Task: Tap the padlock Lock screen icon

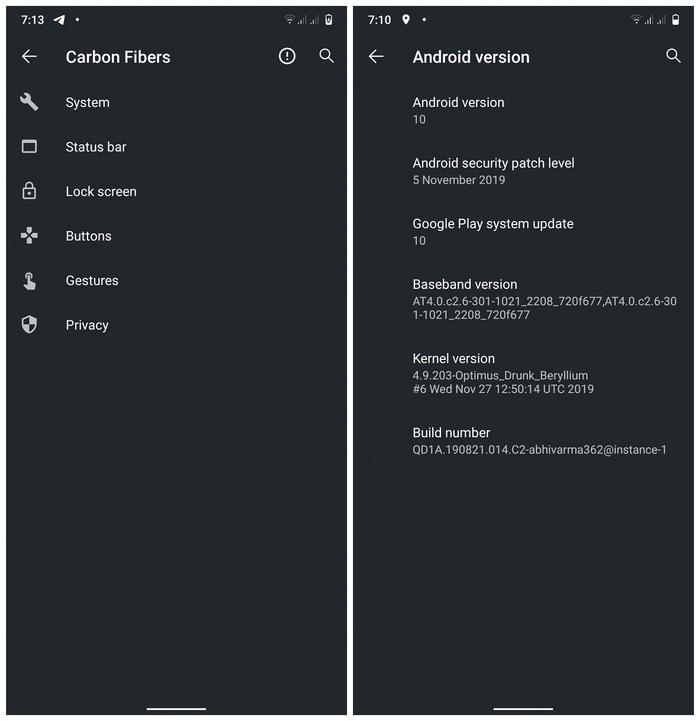Action: pos(29,191)
